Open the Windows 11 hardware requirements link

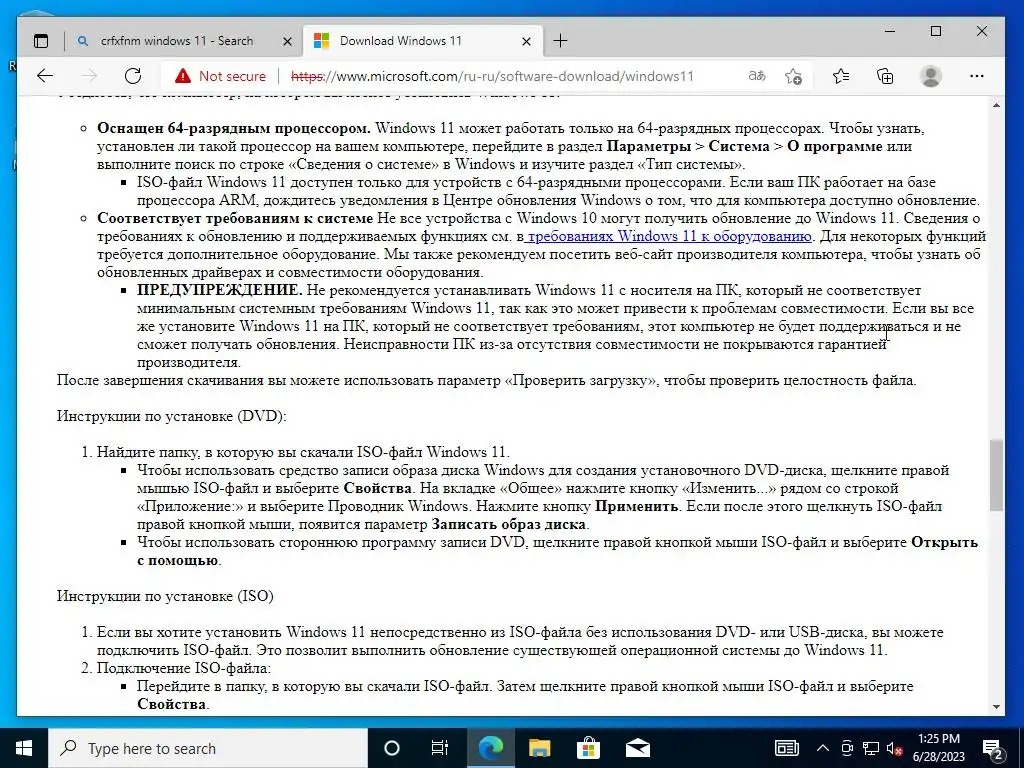pos(668,236)
